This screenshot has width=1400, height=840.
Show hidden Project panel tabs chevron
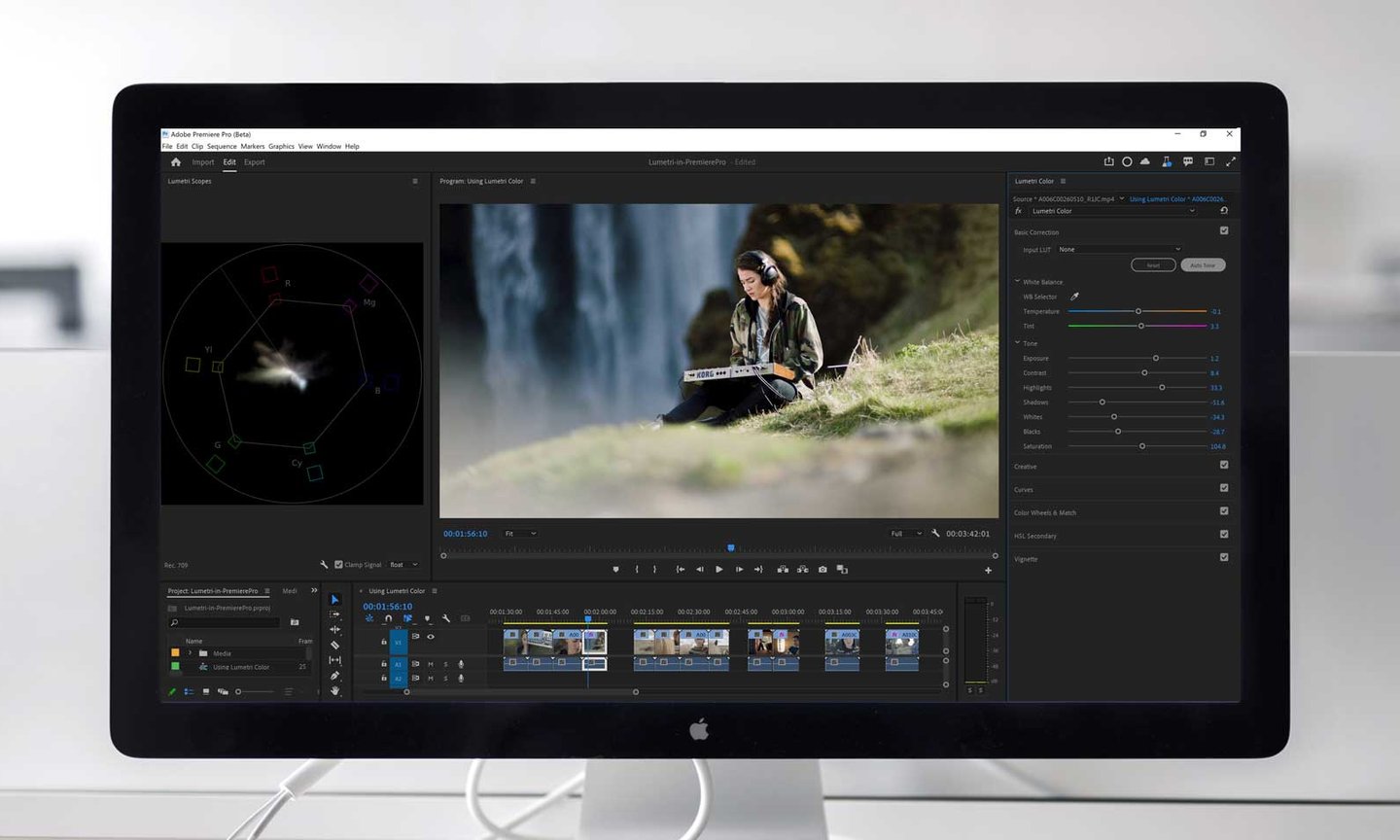click(x=314, y=590)
